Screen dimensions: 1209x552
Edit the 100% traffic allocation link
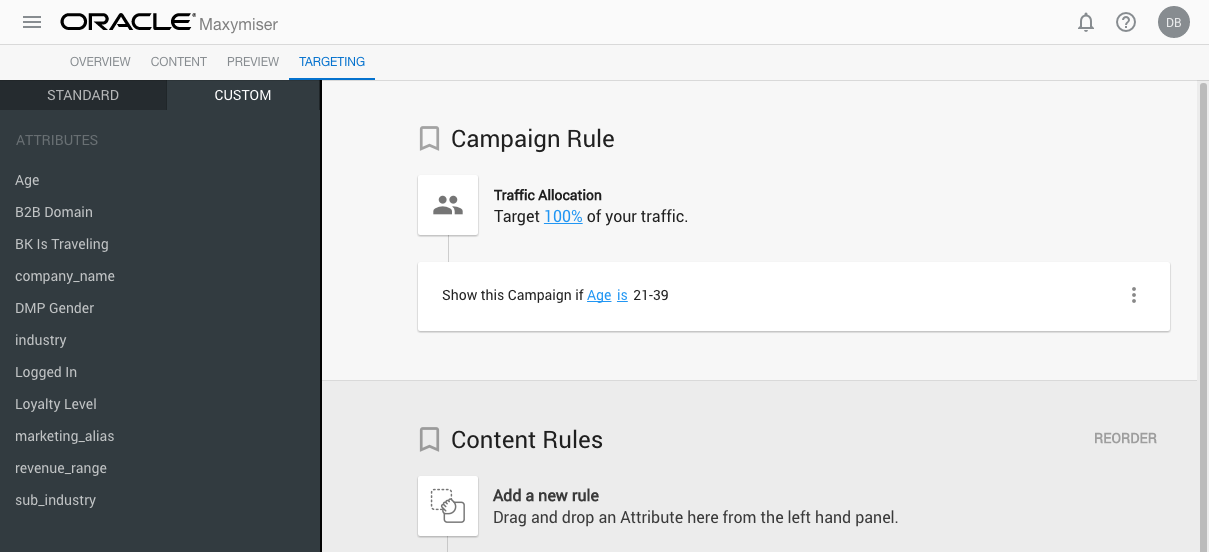(563, 216)
